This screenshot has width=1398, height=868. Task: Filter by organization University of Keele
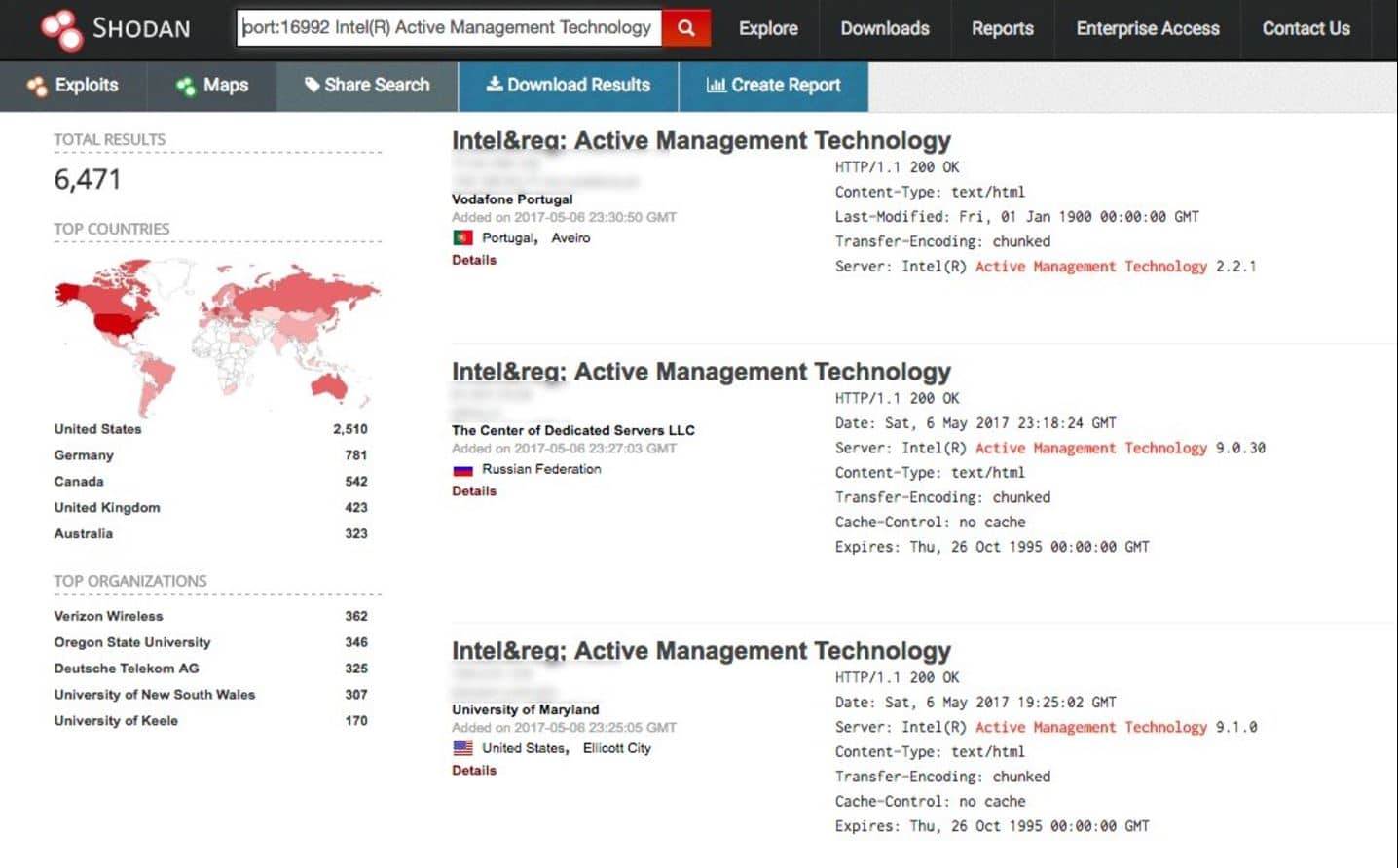point(116,722)
